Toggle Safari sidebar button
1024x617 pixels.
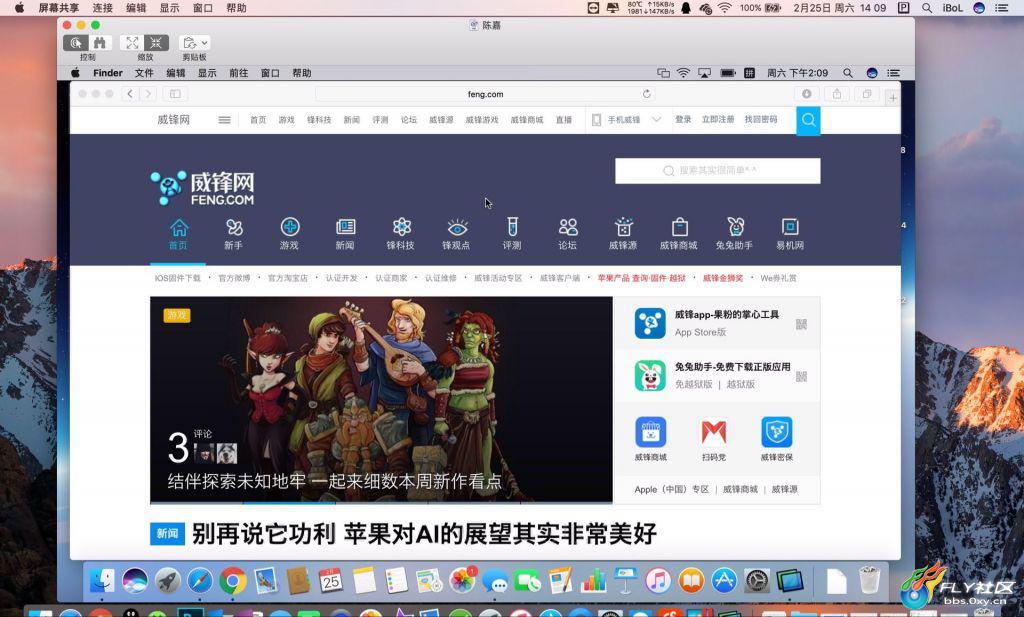click(x=175, y=94)
